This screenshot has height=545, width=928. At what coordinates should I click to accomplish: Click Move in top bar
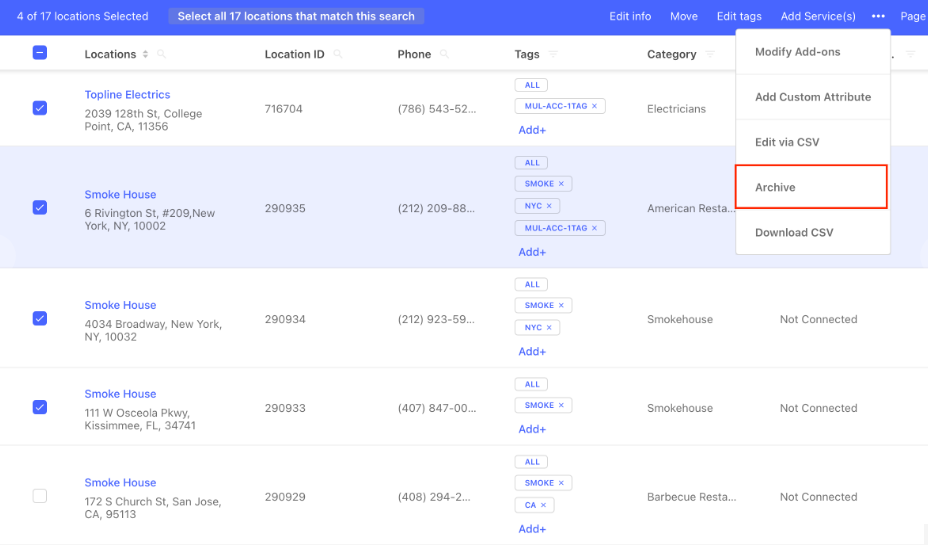click(684, 17)
